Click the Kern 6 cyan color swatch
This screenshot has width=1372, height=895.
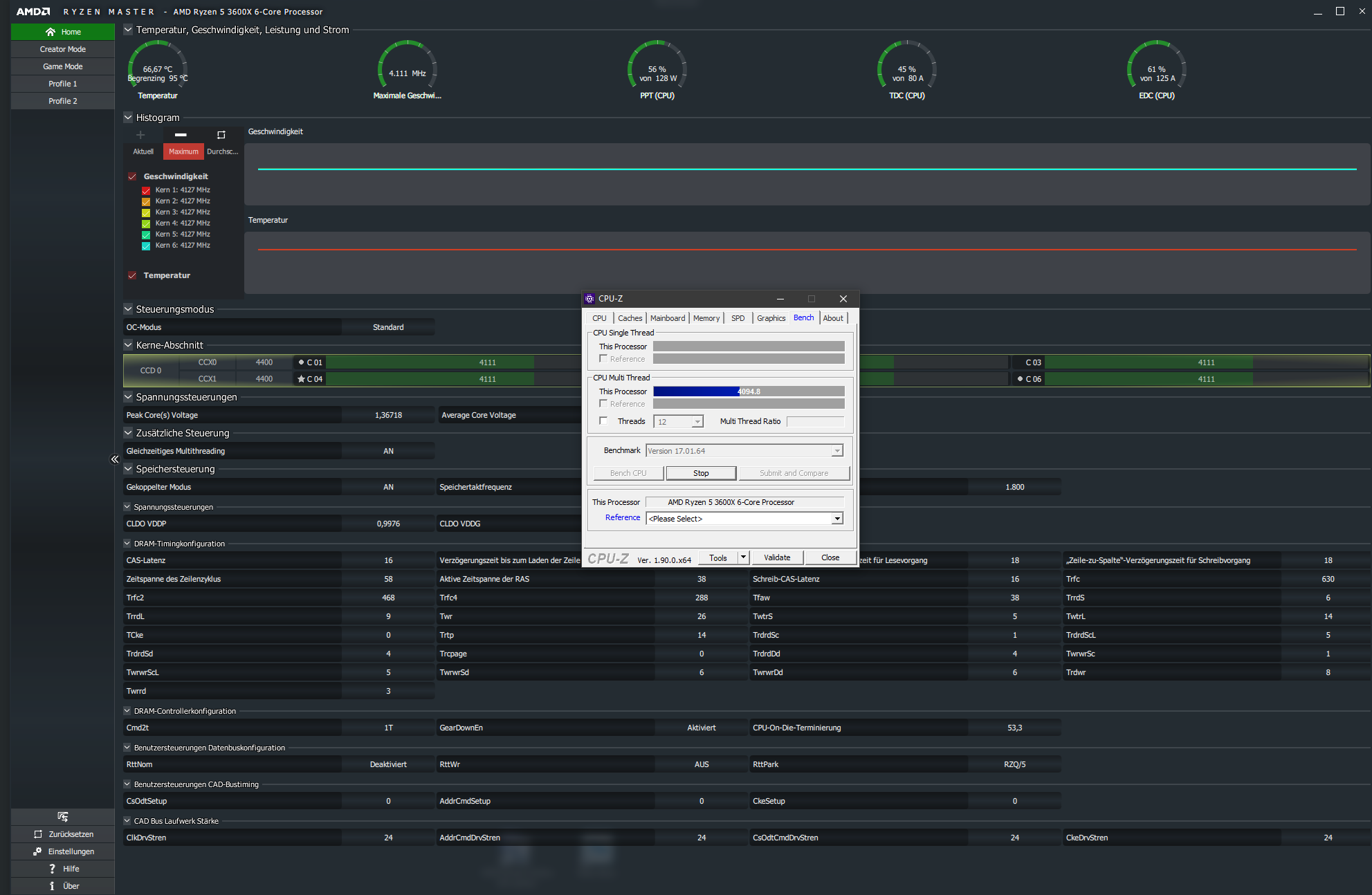pos(146,246)
